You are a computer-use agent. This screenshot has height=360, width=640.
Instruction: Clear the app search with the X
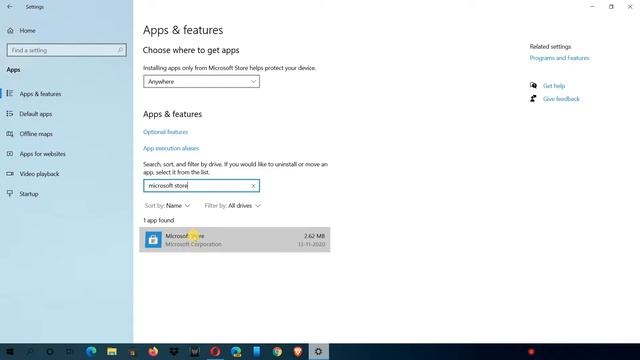pyautogui.click(x=253, y=186)
